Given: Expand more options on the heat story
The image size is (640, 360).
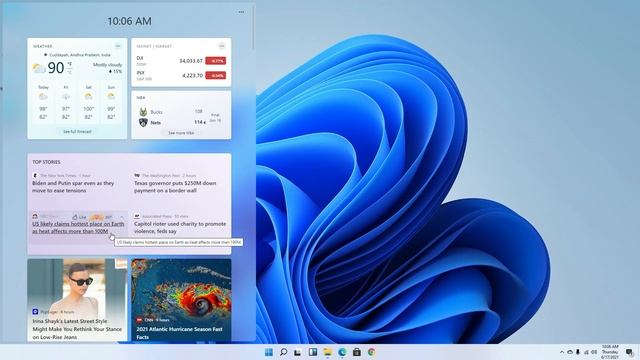Looking at the screenshot, I should click(x=121, y=217).
